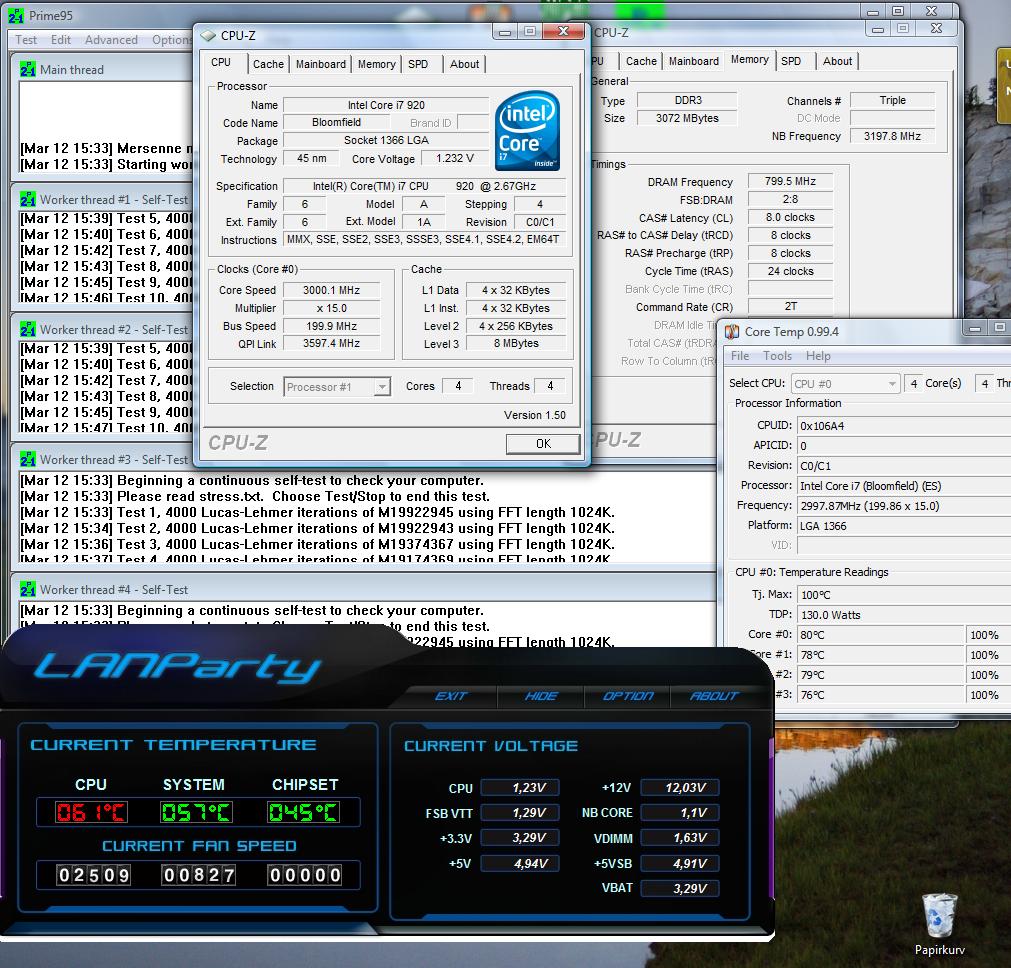This screenshot has width=1011, height=968.
Task: Click the +12V voltage 12,03V value
Action: coord(680,787)
